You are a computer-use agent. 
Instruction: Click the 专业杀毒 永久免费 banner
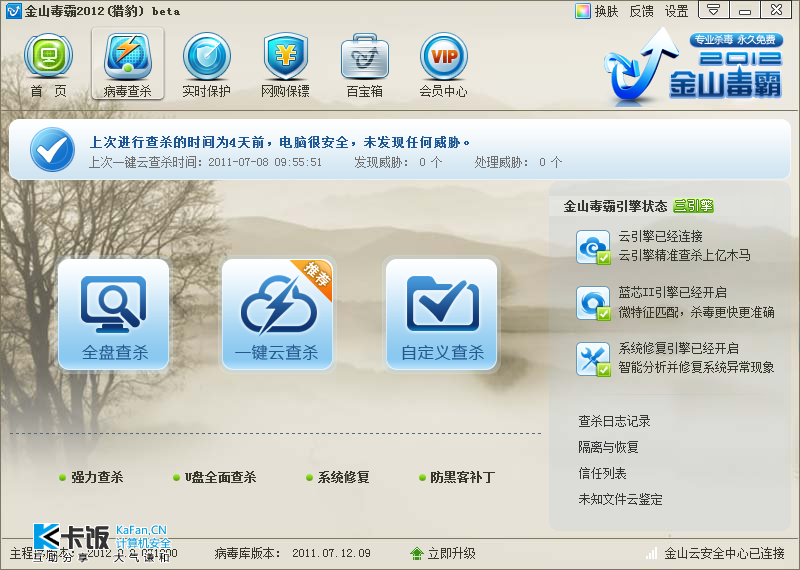tap(736, 40)
